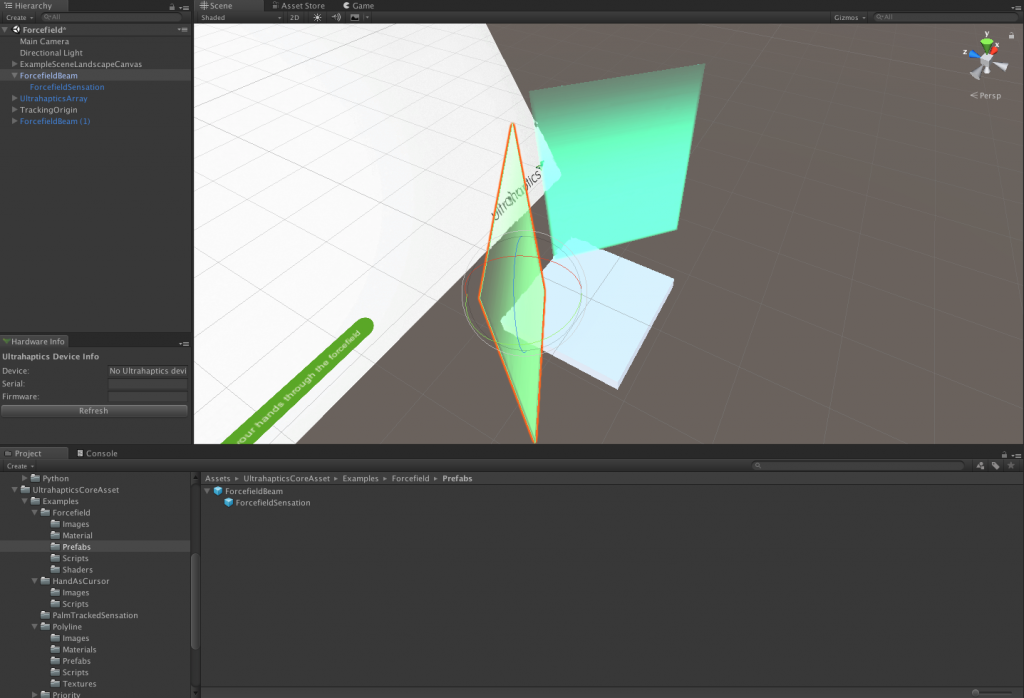Open the Hierarchy Create dropdown
1024x698 pixels.
20,18
